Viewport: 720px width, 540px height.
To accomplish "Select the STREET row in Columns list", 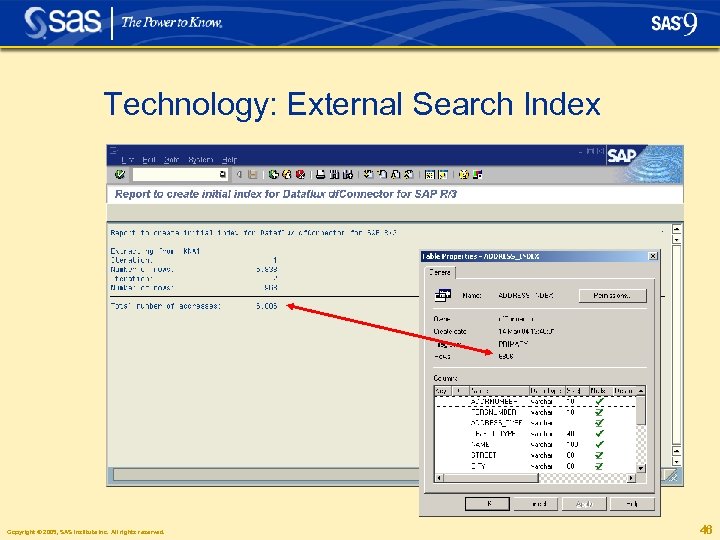I will point(535,455).
